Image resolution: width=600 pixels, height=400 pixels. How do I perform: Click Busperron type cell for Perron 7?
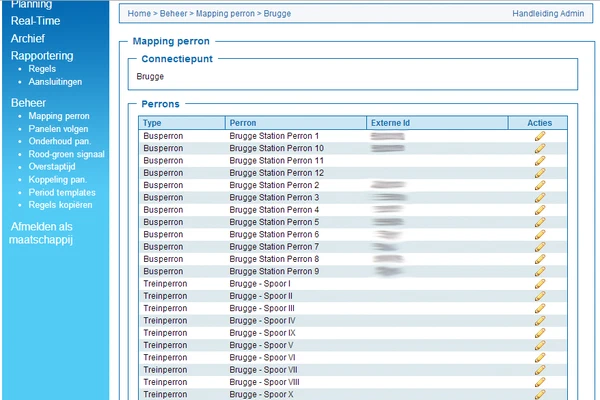[x=163, y=247]
